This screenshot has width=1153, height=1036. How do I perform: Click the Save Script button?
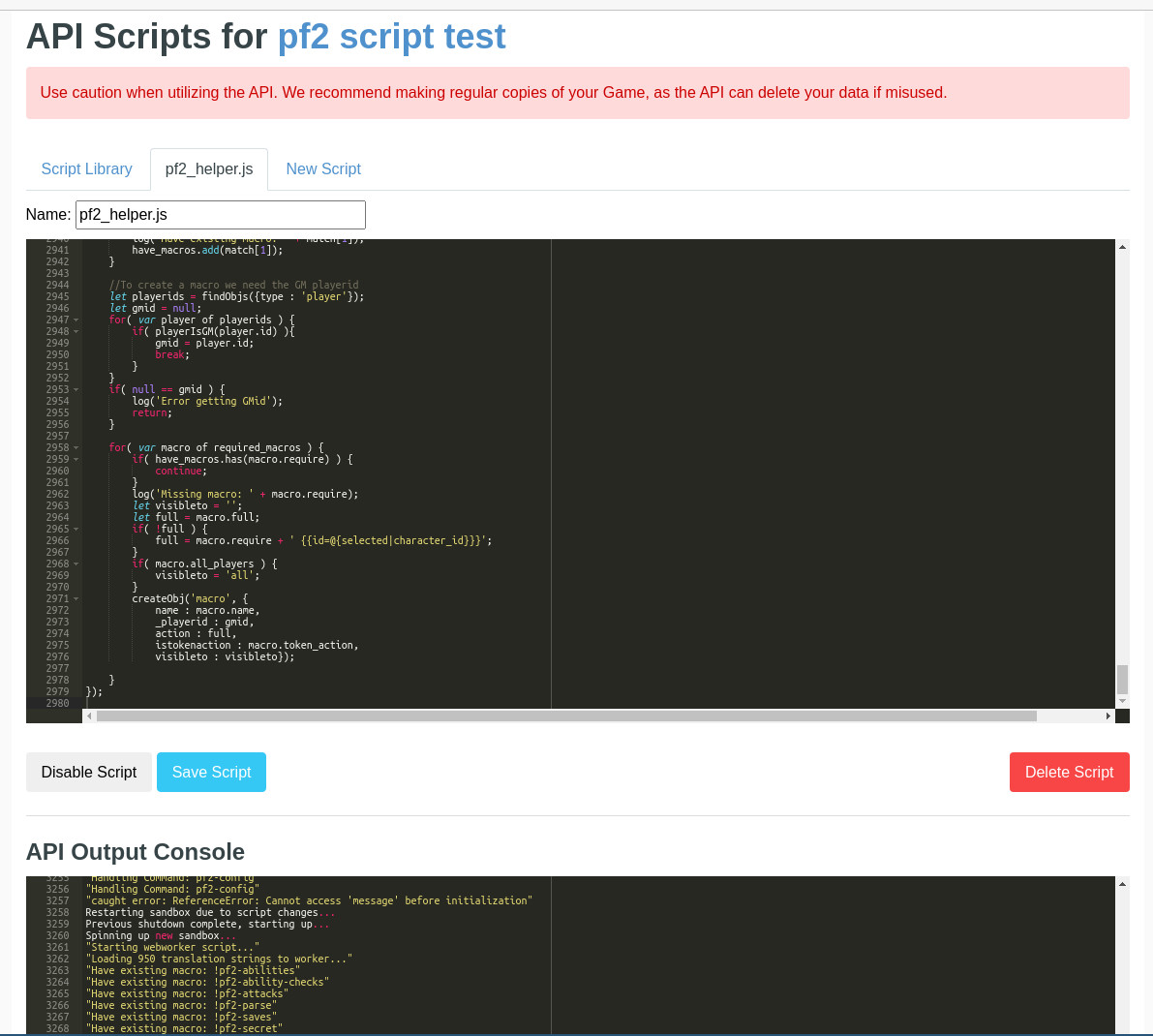coord(212,772)
